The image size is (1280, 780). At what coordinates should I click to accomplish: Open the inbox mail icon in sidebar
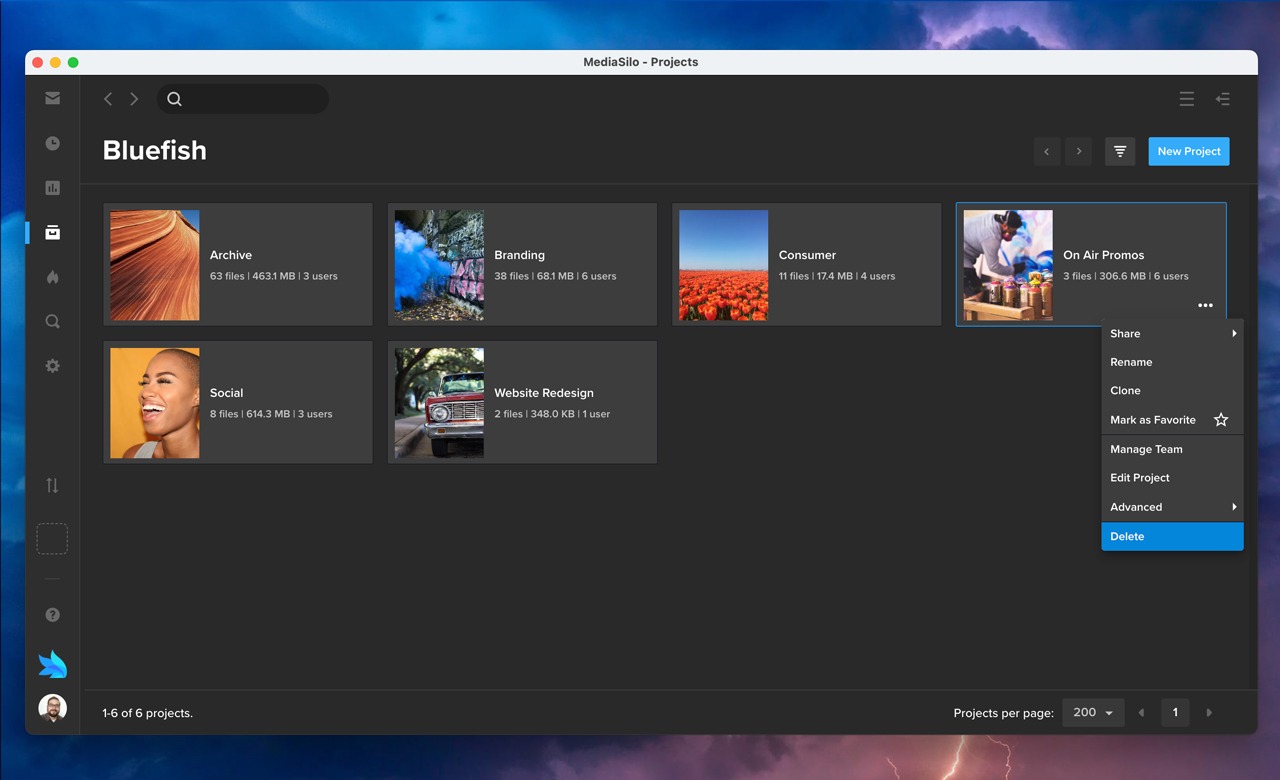tap(52, 98)
